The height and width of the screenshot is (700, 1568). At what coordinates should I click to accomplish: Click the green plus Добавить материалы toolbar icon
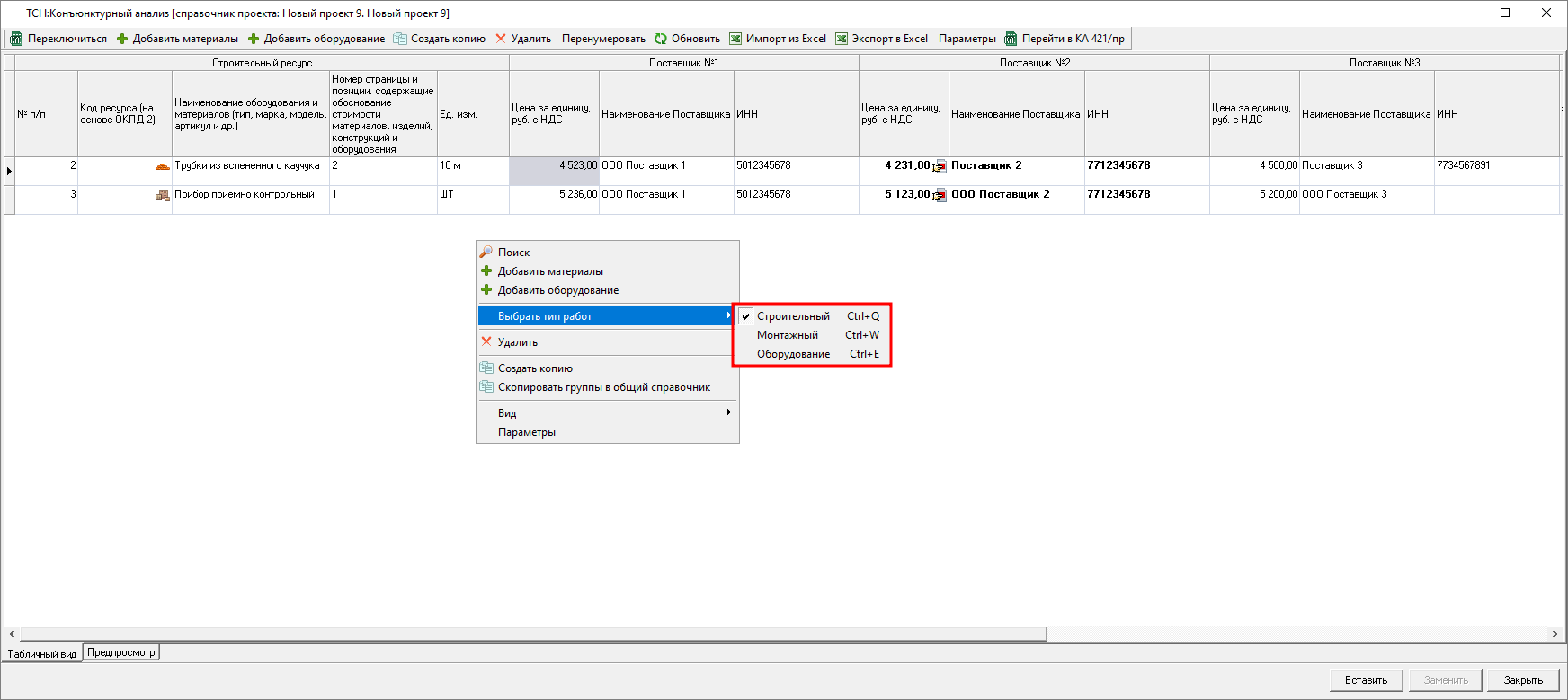click(x=122, y=39)
